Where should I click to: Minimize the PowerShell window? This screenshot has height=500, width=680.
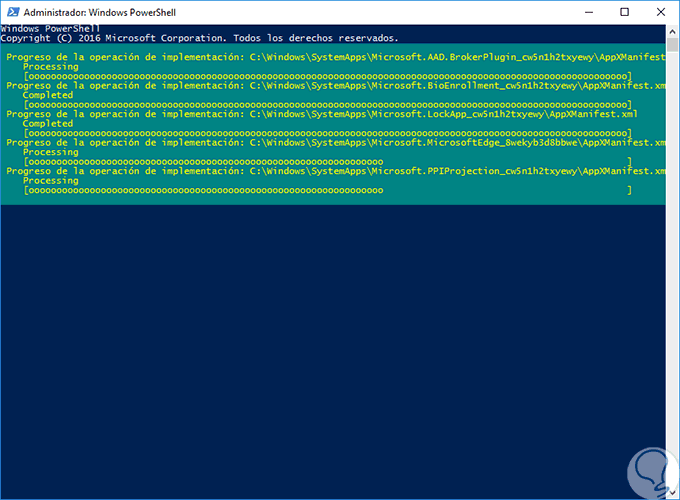coord(588,12)
